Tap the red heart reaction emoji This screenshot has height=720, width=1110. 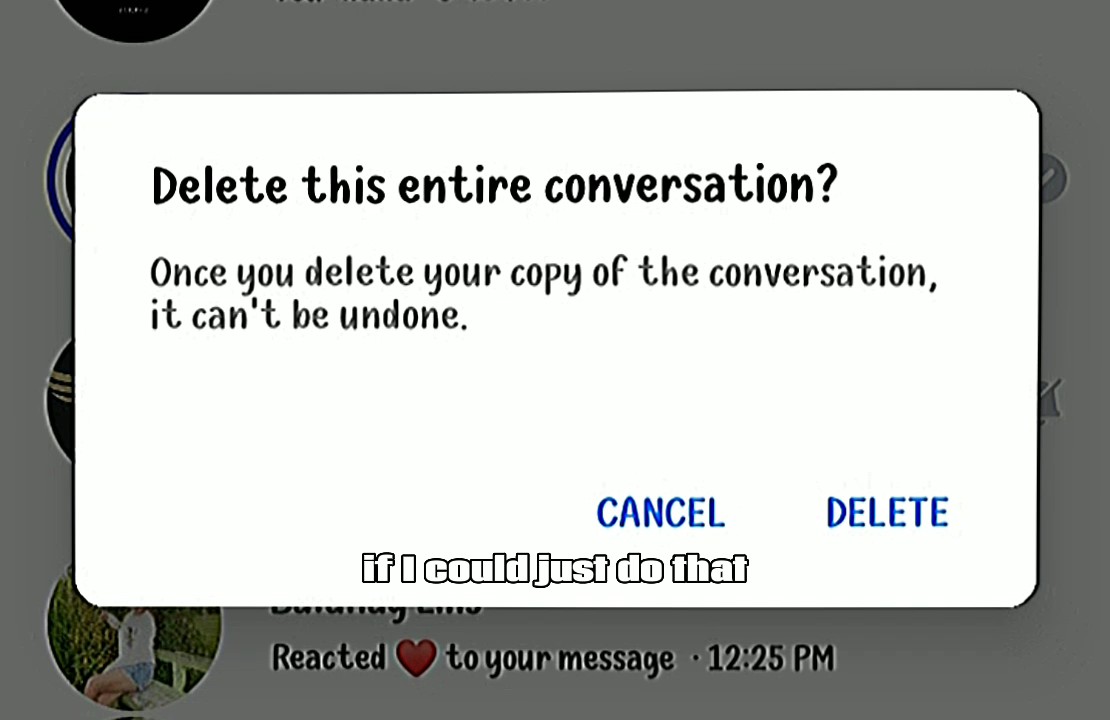click(416, 658)
